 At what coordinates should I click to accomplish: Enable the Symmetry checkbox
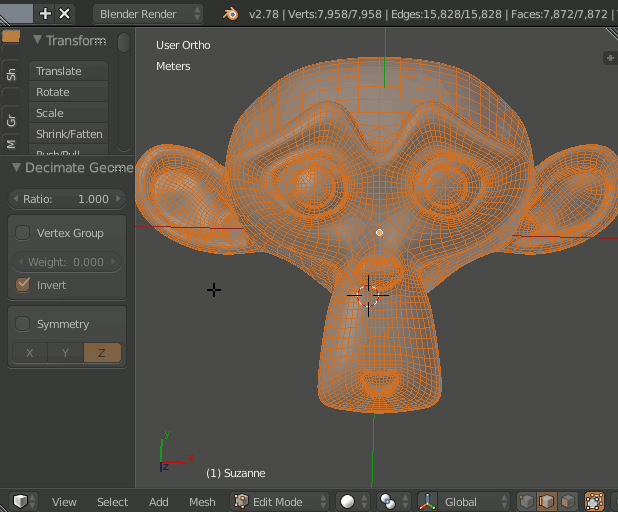pyautogui.click(x=22, y=324)
